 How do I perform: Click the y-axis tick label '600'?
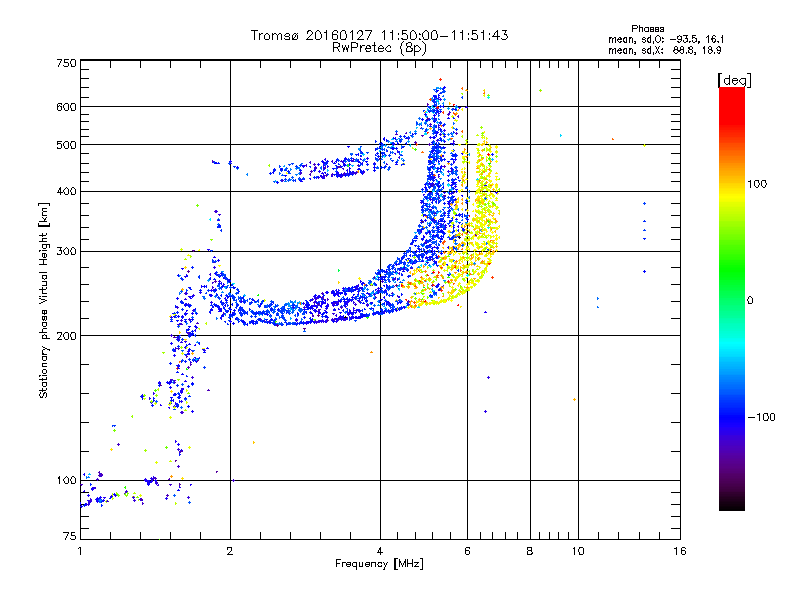point(66,107)
